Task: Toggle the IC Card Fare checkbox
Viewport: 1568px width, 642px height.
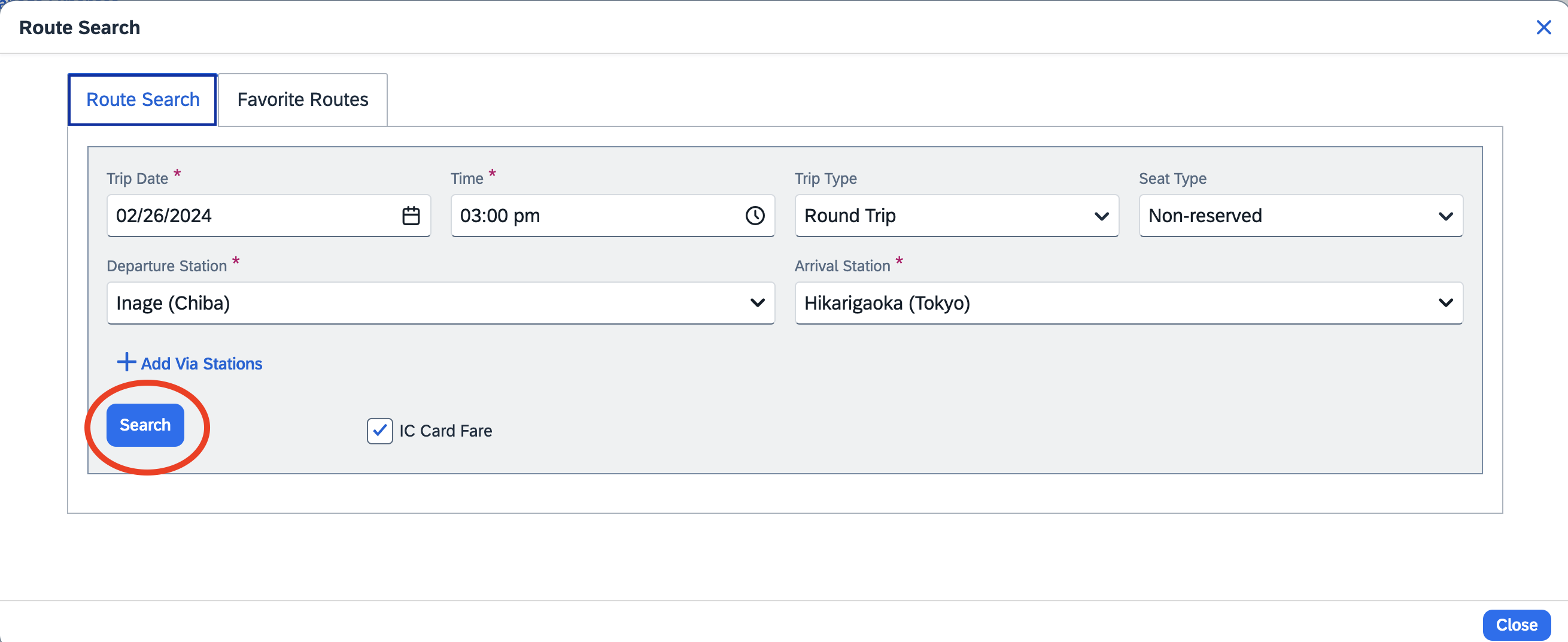Action: (380, 431)
